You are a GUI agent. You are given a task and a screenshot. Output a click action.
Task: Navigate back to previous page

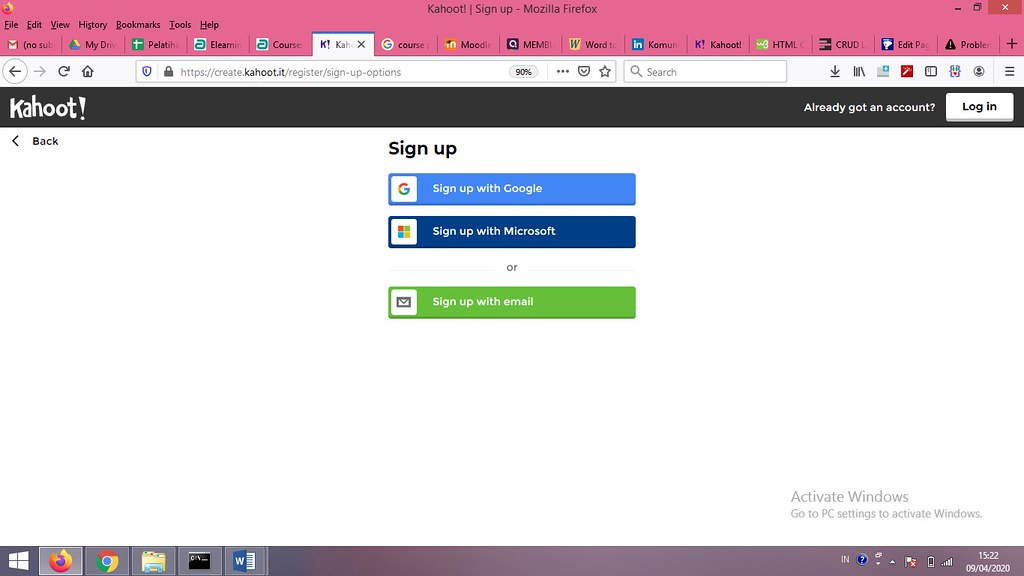coord(15,72)
